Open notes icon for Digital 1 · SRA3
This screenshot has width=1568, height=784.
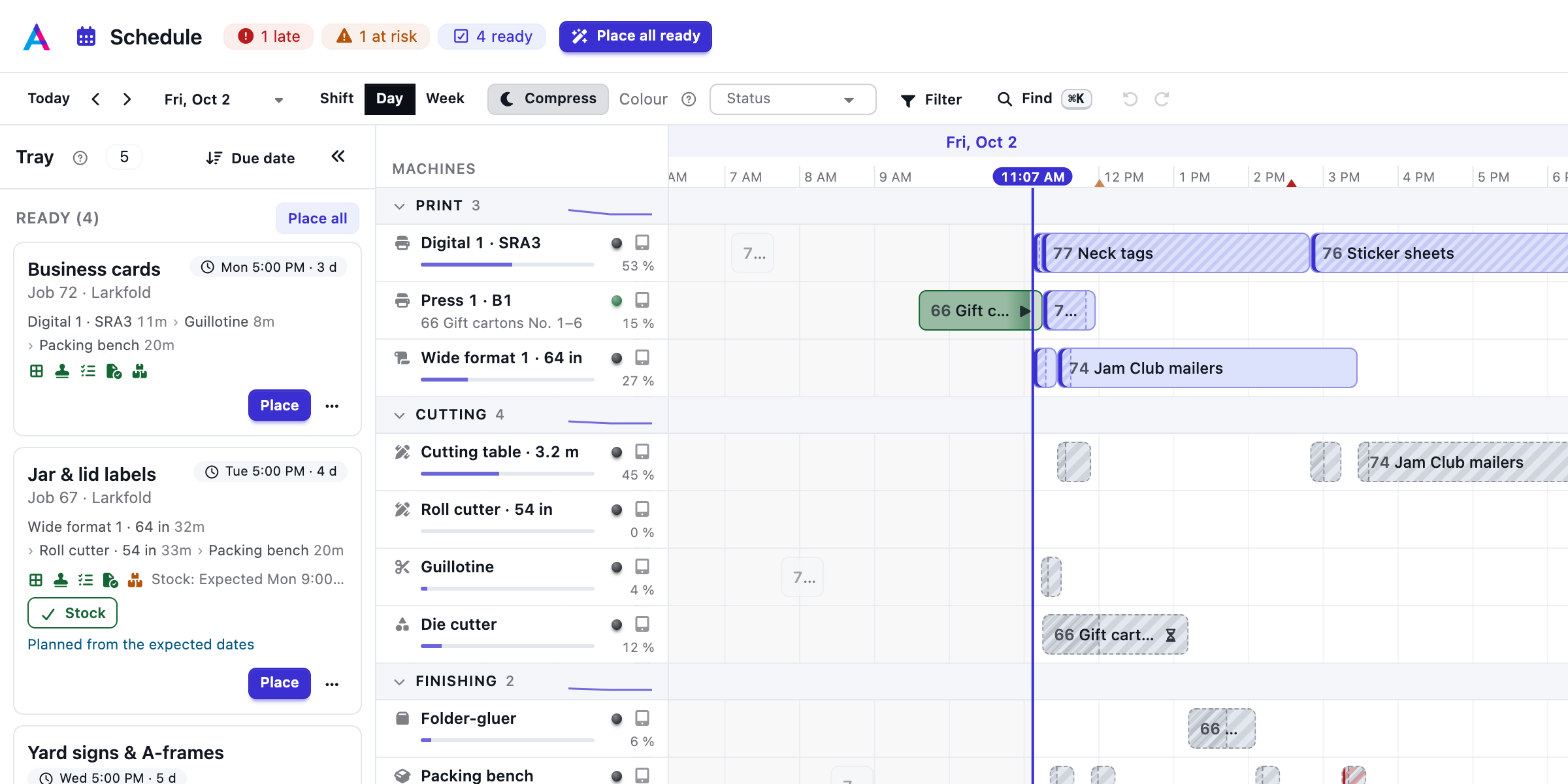point(642,243)
